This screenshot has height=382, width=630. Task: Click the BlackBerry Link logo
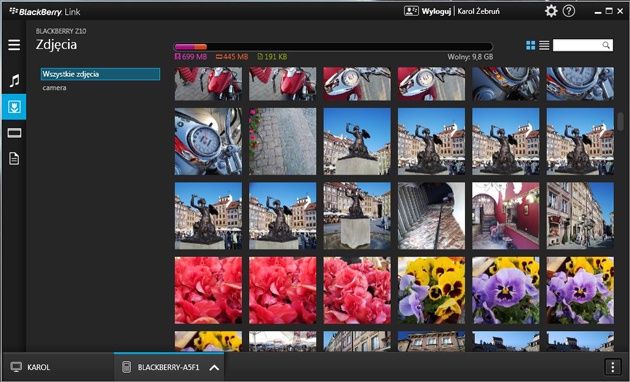(45, 12)
